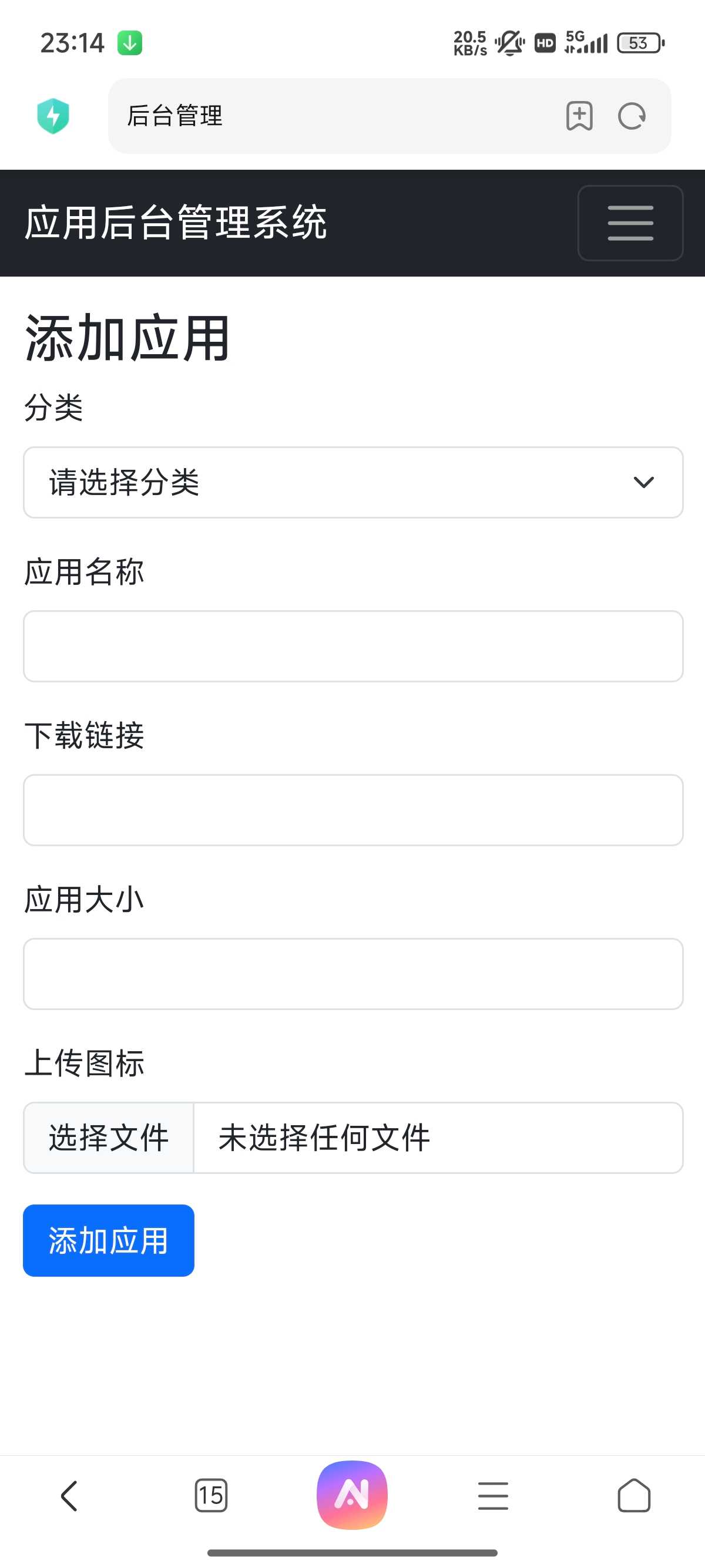Open the hamburger navbar toggler
The width and height of the screenshot is (705, 1568).
pyautogui.click(x=630, y=223)
